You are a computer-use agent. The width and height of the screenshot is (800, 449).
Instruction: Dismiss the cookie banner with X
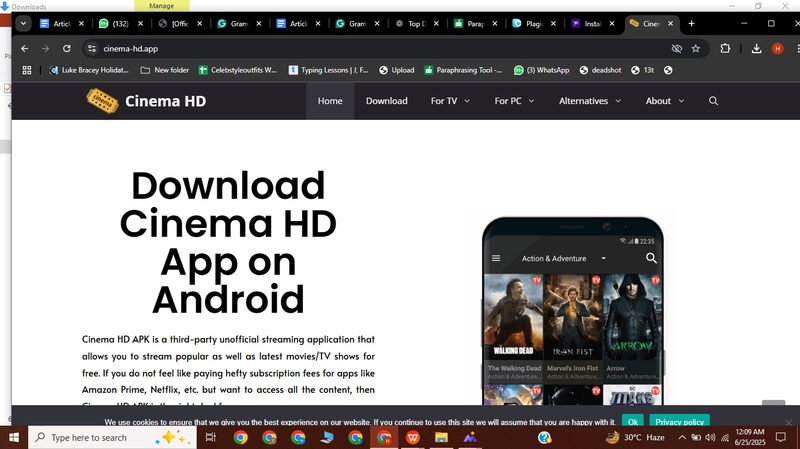pos(789,422)
